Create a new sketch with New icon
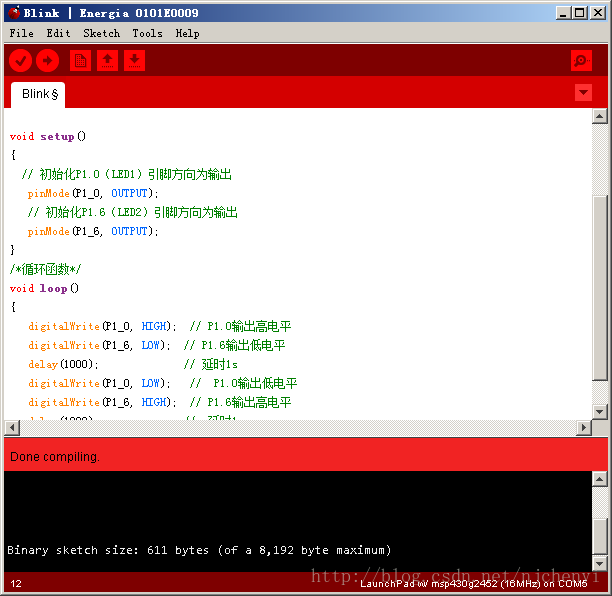The height and width of the screenshot is (596, 612). click(80, 61)
